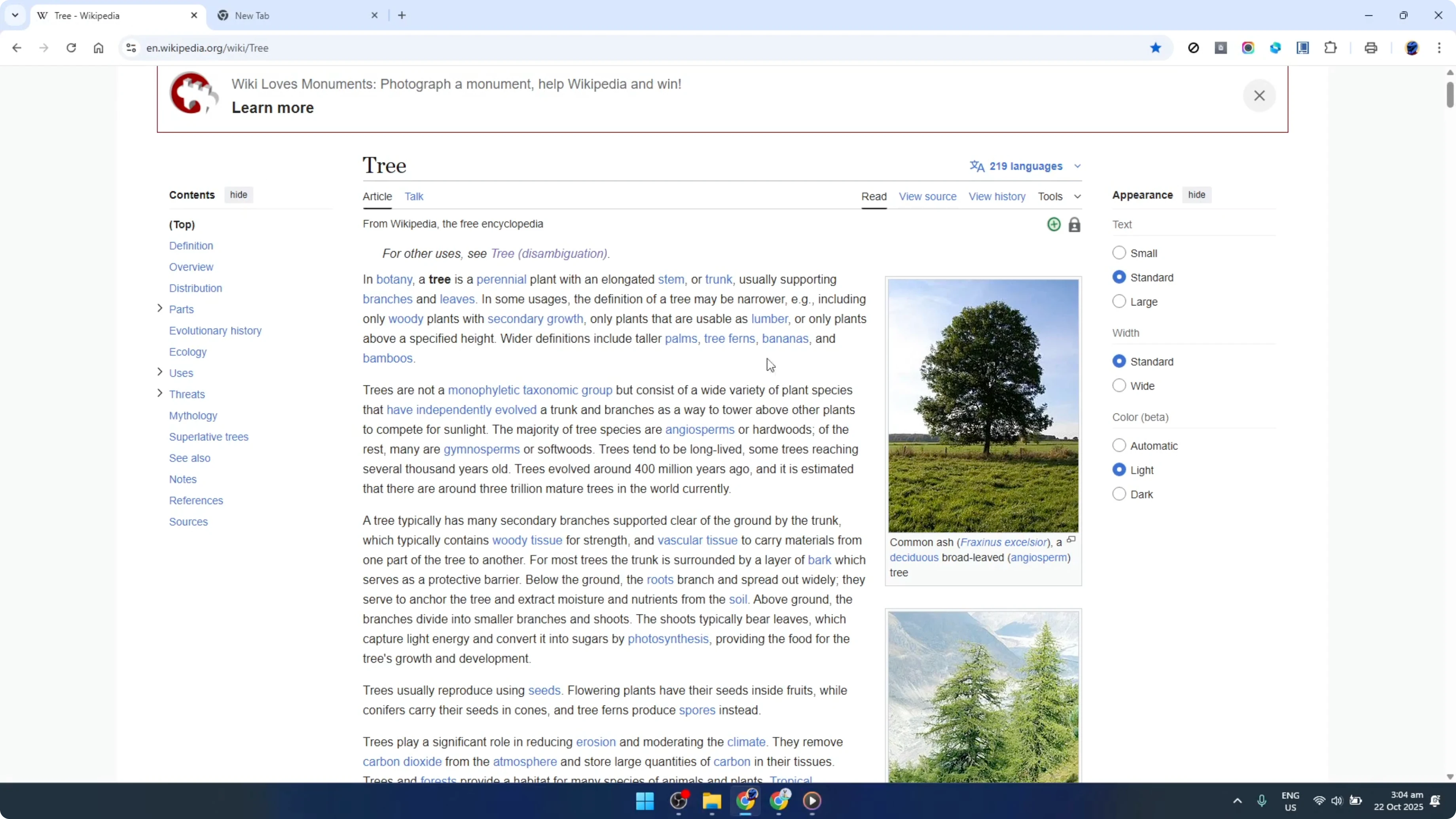Select Standard width option
This screenshot has height=819, width=1456.
coord(1119,361)
